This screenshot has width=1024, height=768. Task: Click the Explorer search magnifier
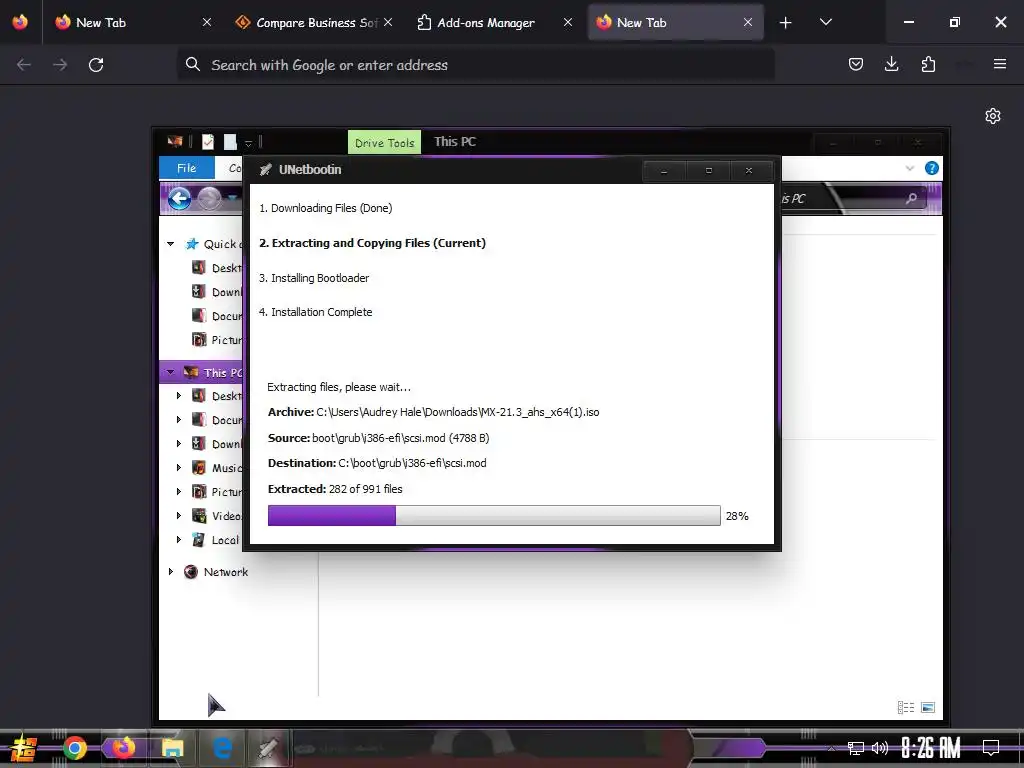(911, 199)
